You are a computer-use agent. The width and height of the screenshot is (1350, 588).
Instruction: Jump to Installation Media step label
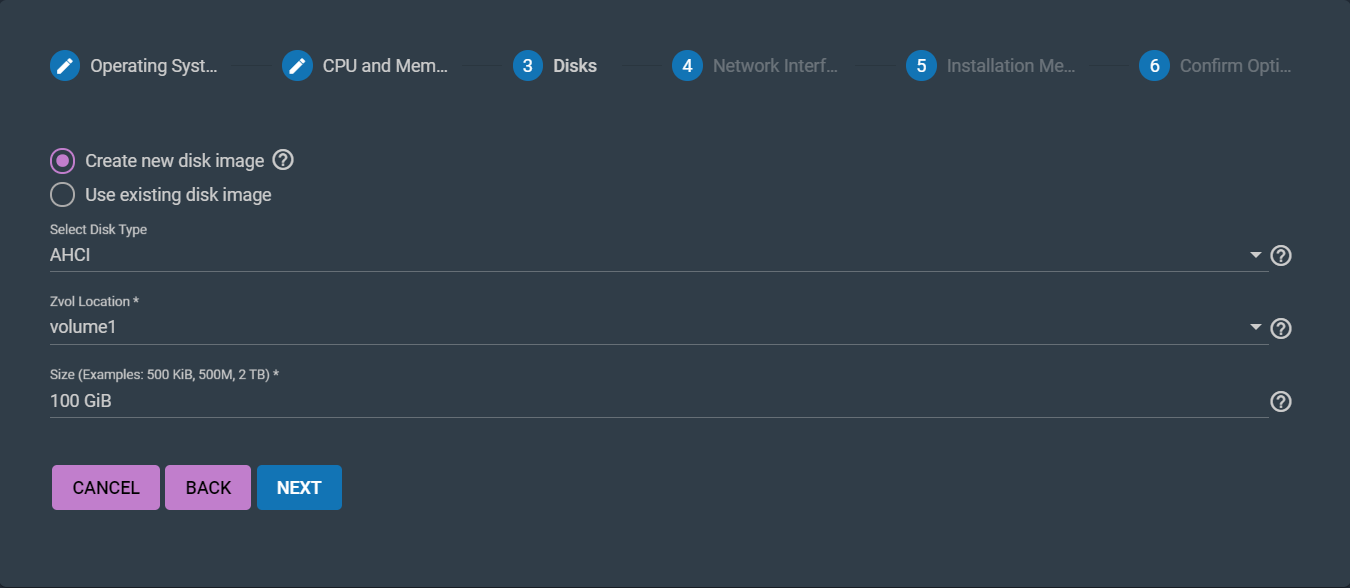coord(1011,66)
